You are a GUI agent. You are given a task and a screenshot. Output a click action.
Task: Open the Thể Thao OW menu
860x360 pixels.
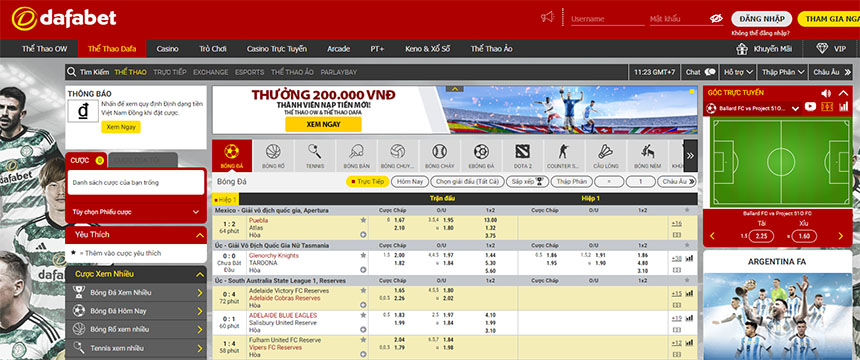coord(44,49)
